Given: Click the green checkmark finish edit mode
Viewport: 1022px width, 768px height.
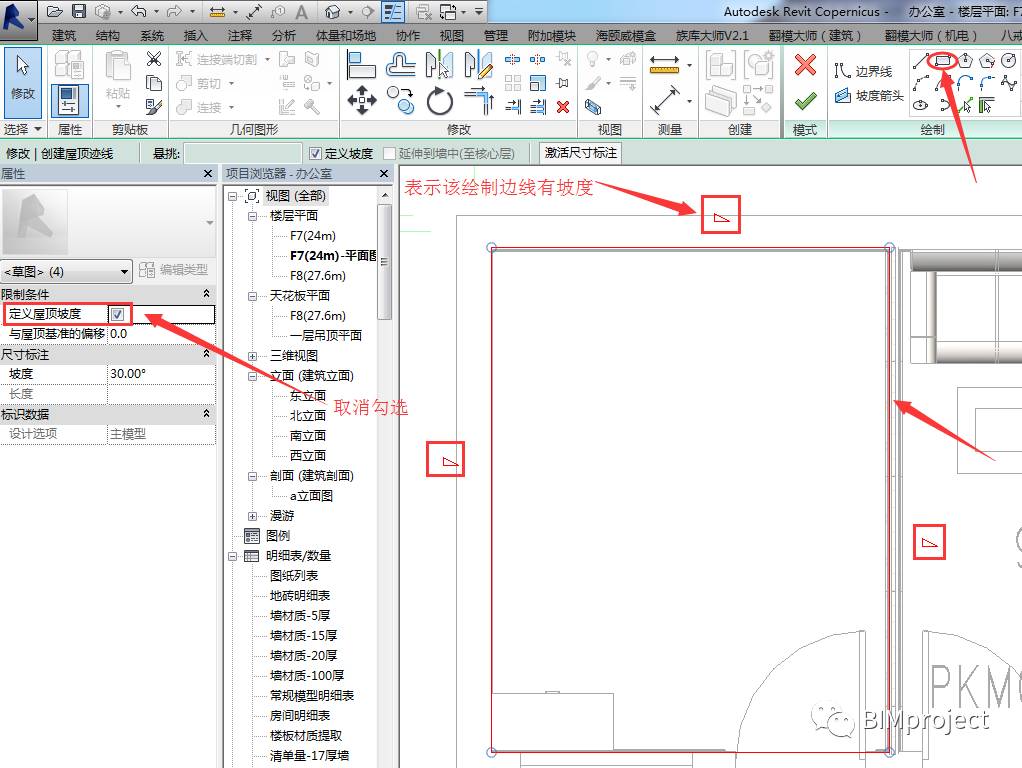Looking at the screenshot, I should [x=806, y=100].
